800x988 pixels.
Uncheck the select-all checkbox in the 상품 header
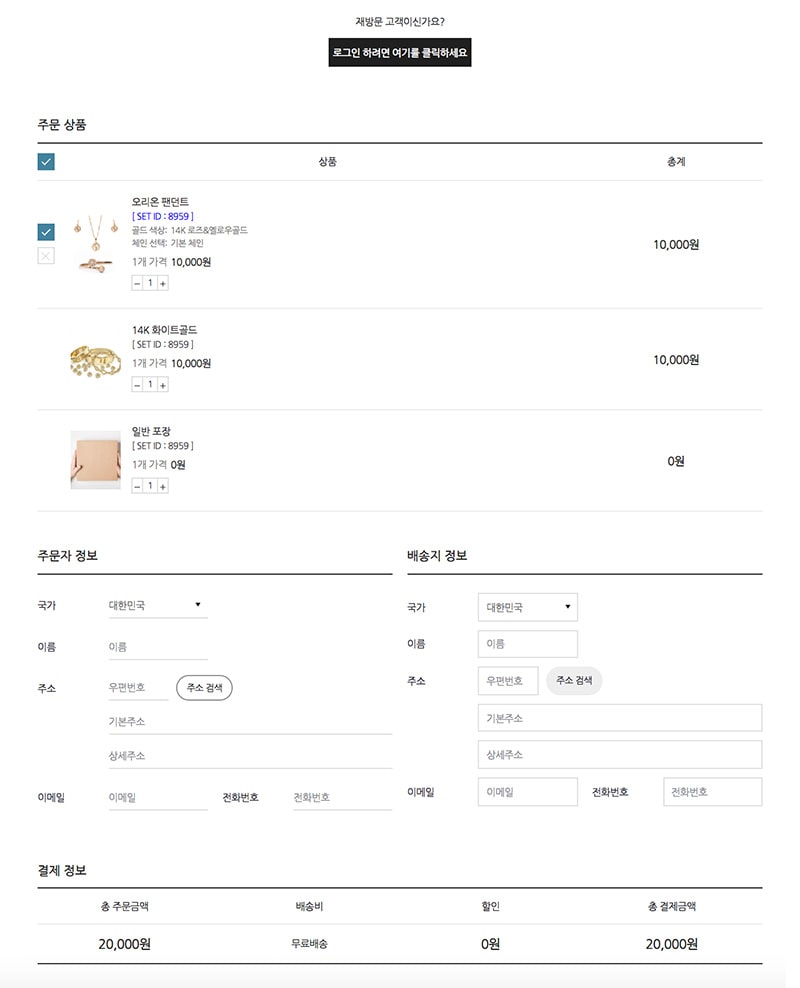45,160
